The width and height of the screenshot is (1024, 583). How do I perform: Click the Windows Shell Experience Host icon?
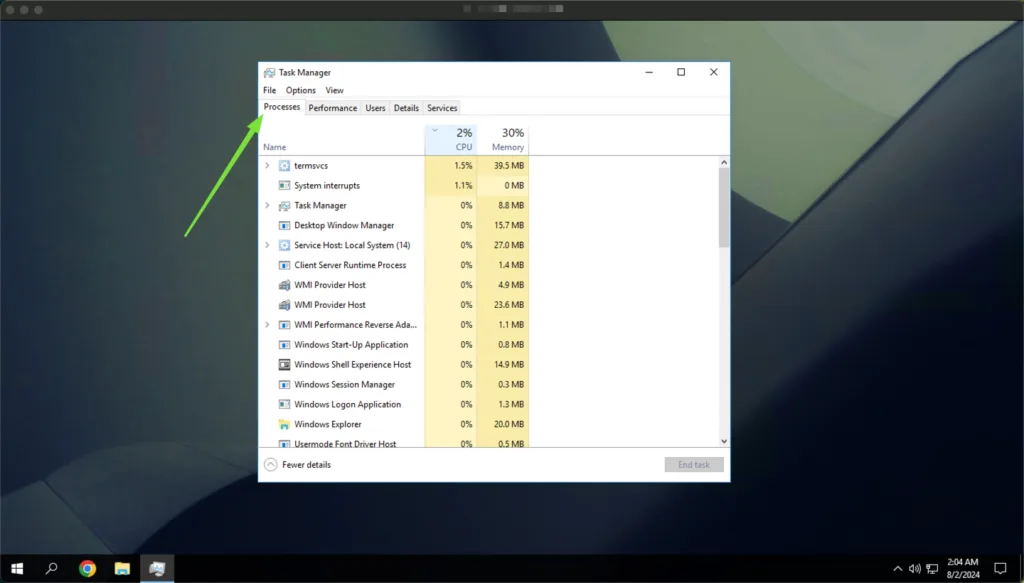[x=284, y=365]
